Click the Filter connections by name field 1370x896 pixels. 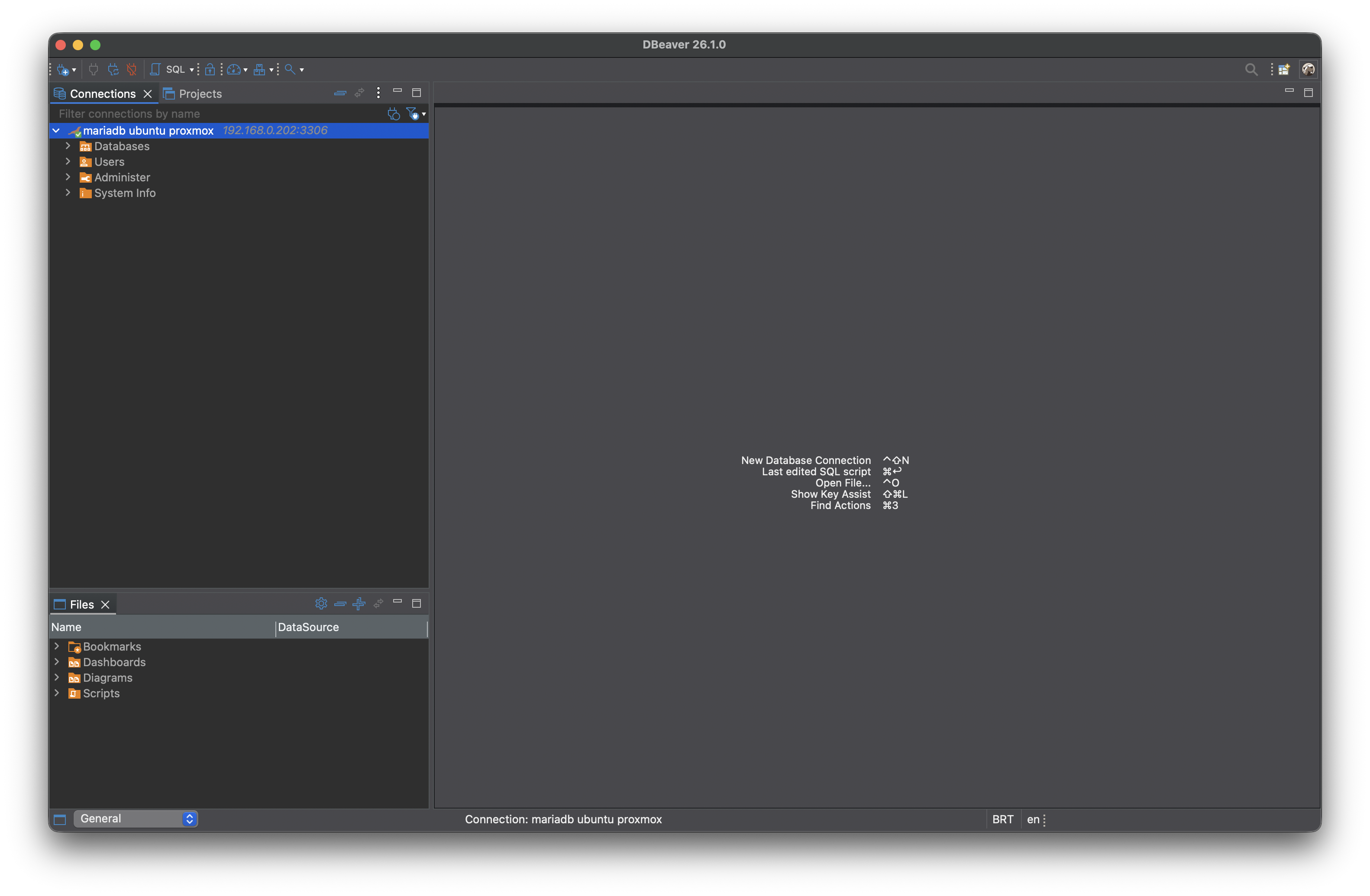pyautogui.click(x=219, y=114)
